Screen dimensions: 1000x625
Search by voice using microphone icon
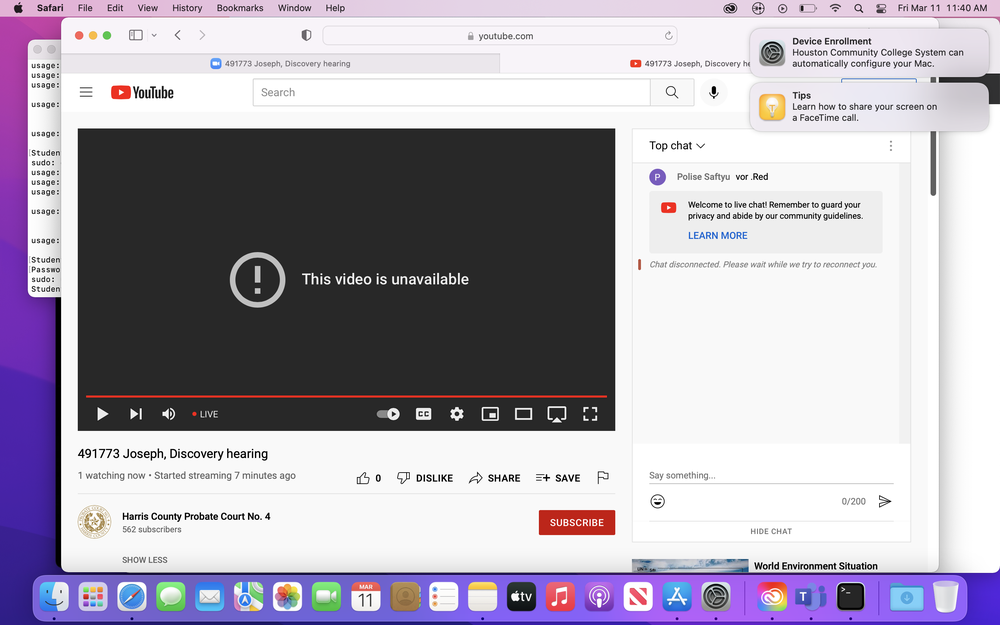(x=713, y=92)
